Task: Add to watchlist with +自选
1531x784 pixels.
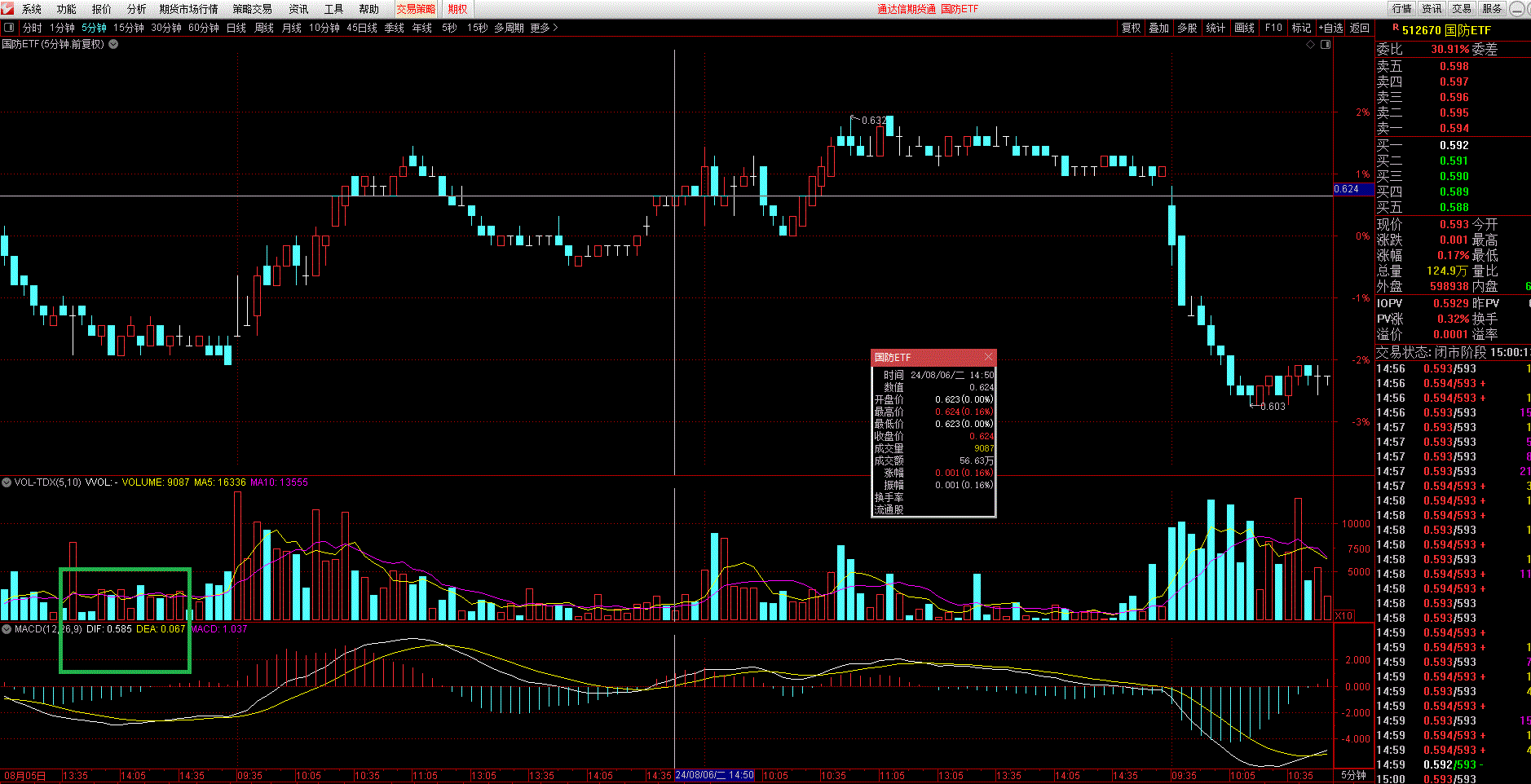Action: [1330, 28]
